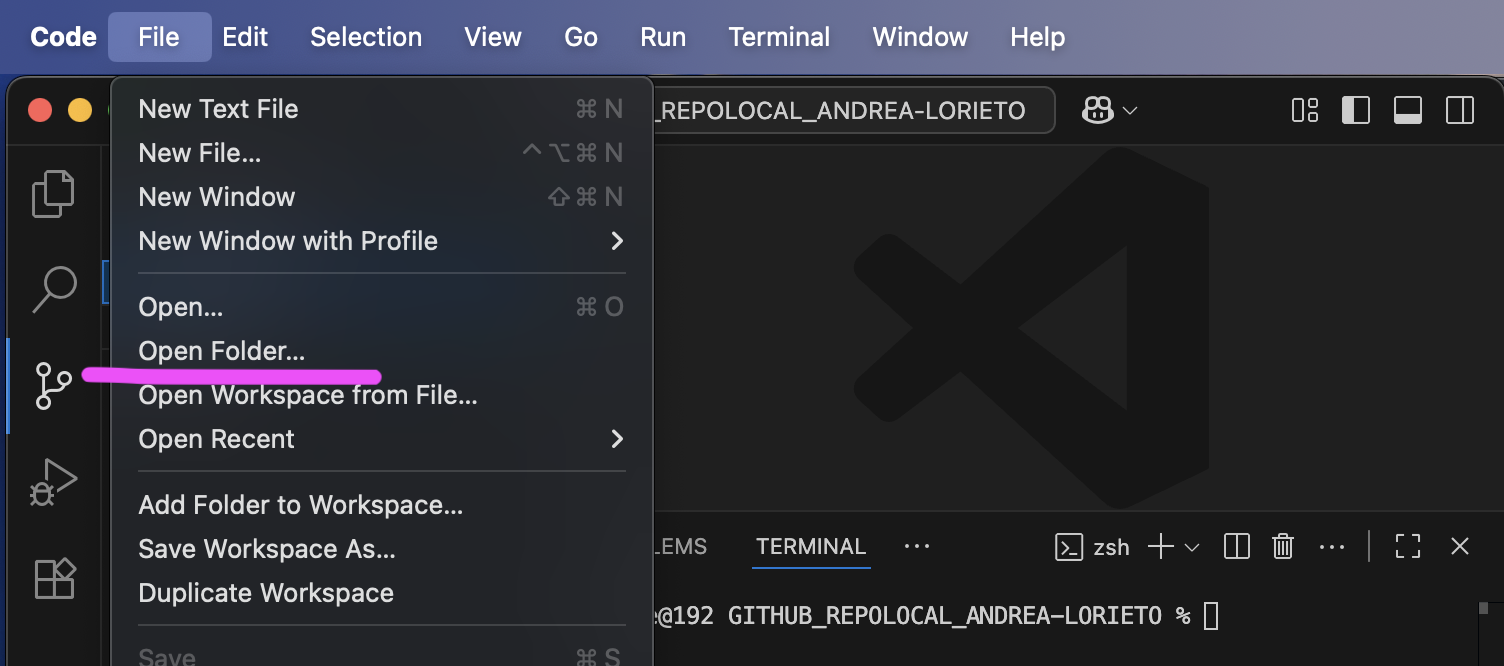Viewport: 1504px width, 666px height.
Task: Choose Open Folder... from File menu
Action: point(222,351)
